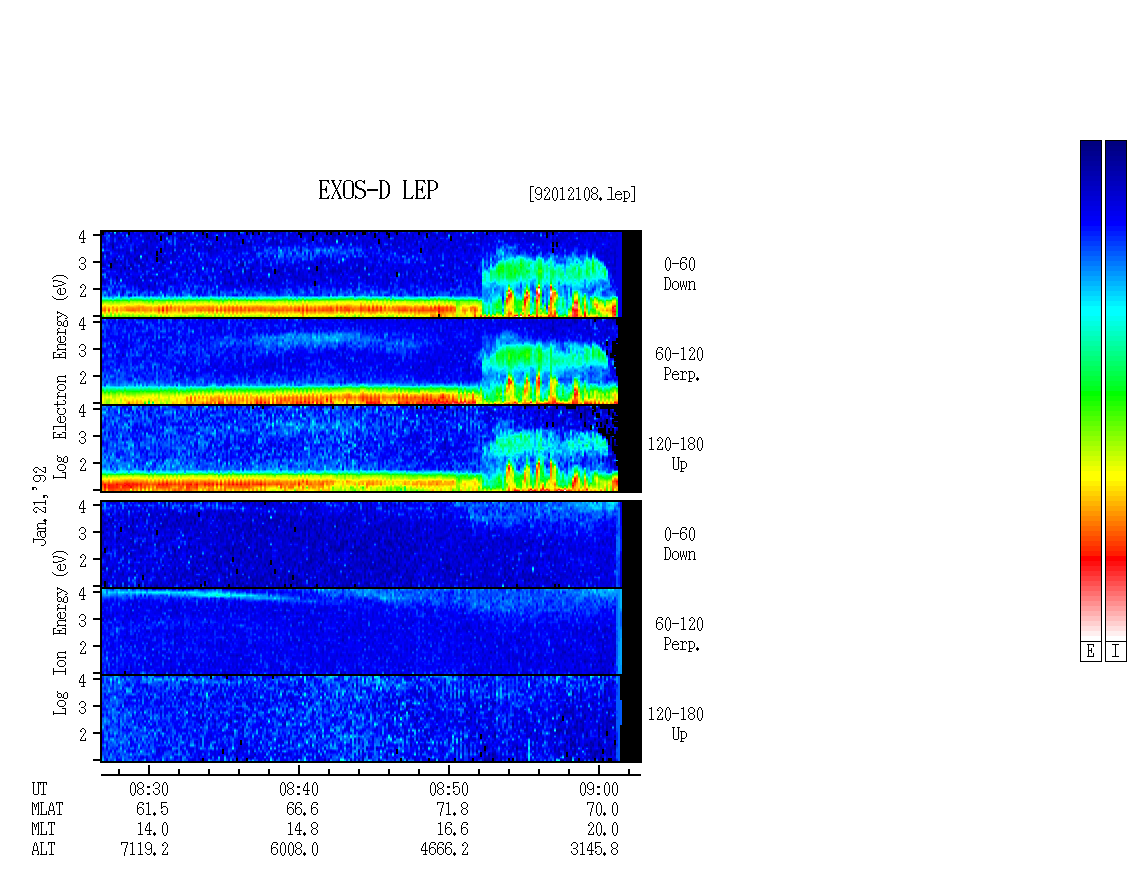Viewport: 1130px width, 875px height.
Task: Click the ion panel's 60-120 Perp. label
Action: (678, 634)
